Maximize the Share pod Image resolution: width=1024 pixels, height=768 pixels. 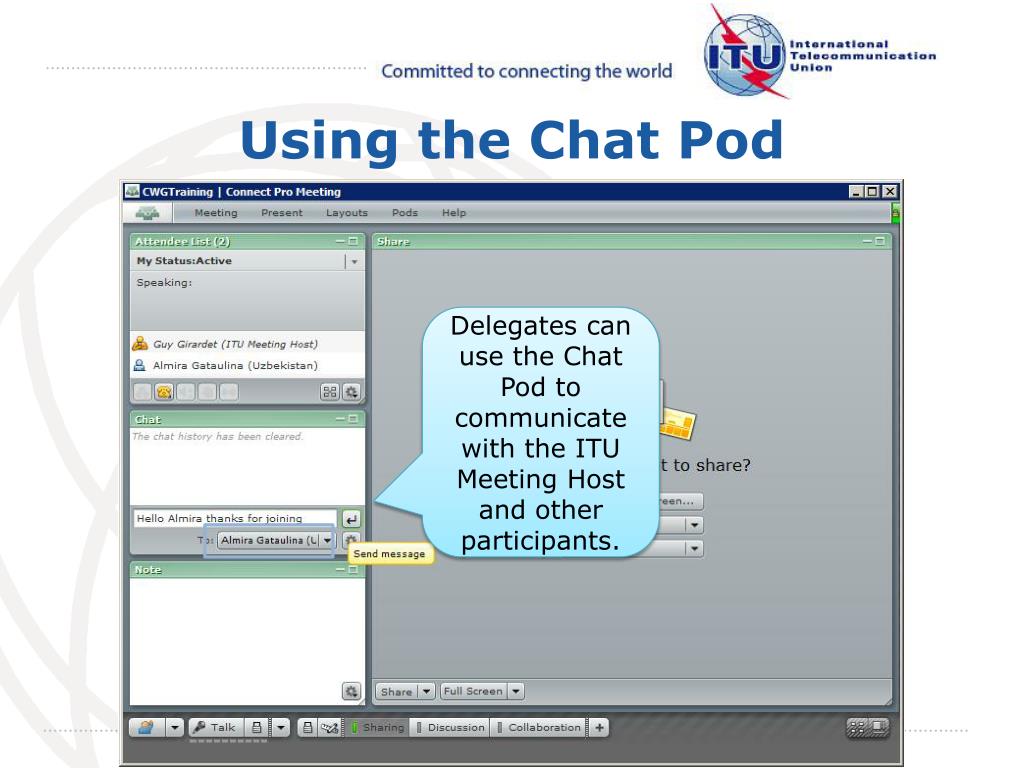pos(880,241)
